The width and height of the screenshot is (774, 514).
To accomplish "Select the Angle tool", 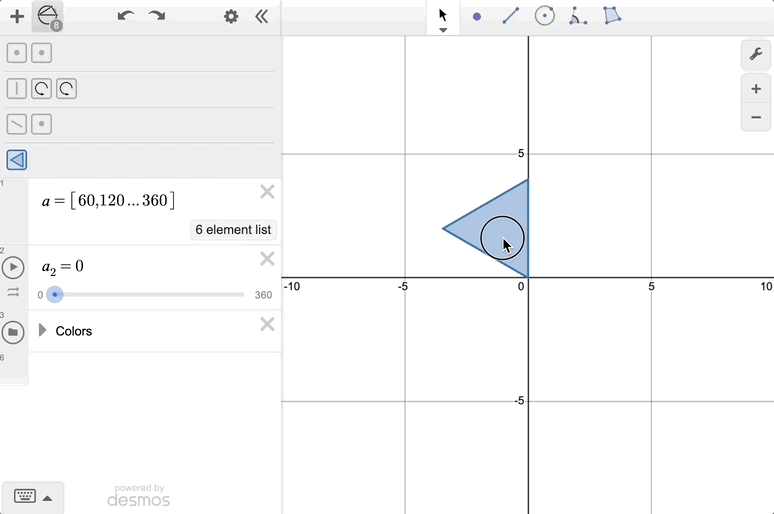I will (578, 16).
